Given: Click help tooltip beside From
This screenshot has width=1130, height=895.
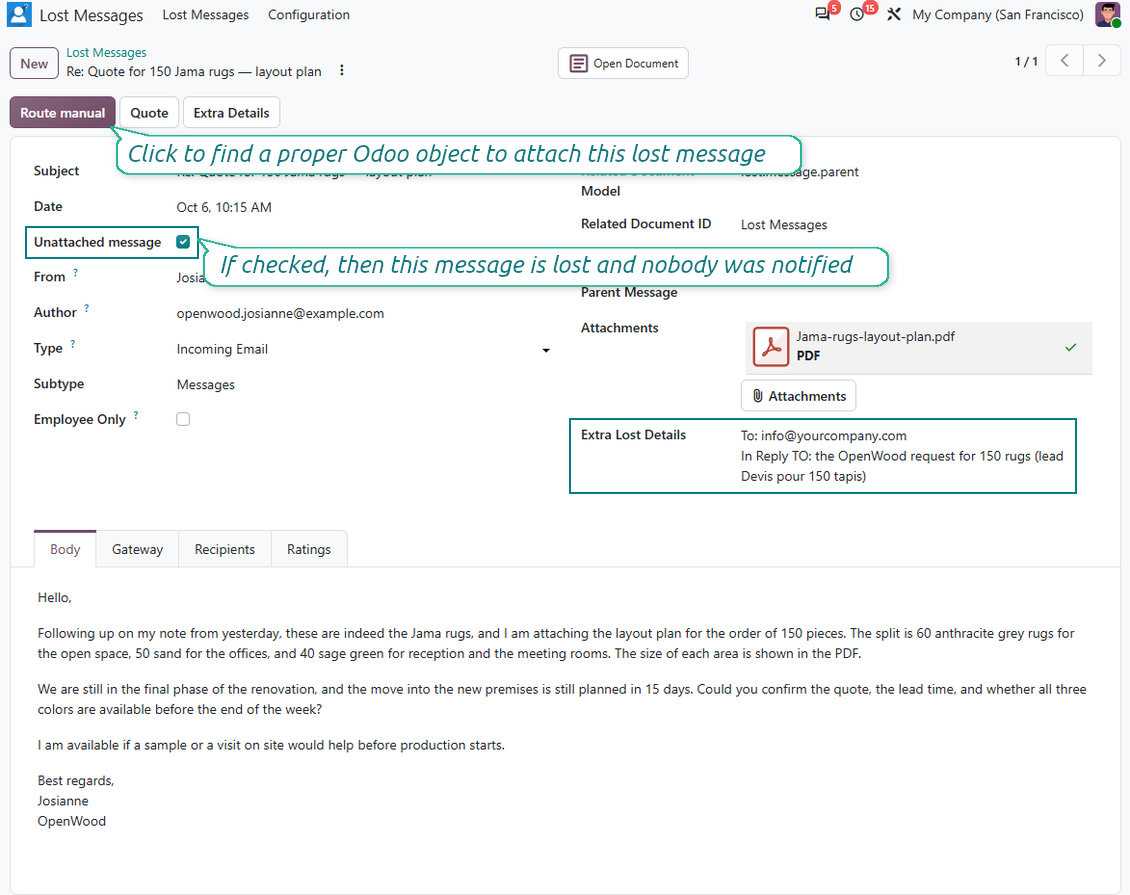Looking at the screenshot, I should (x=75, y=272).
